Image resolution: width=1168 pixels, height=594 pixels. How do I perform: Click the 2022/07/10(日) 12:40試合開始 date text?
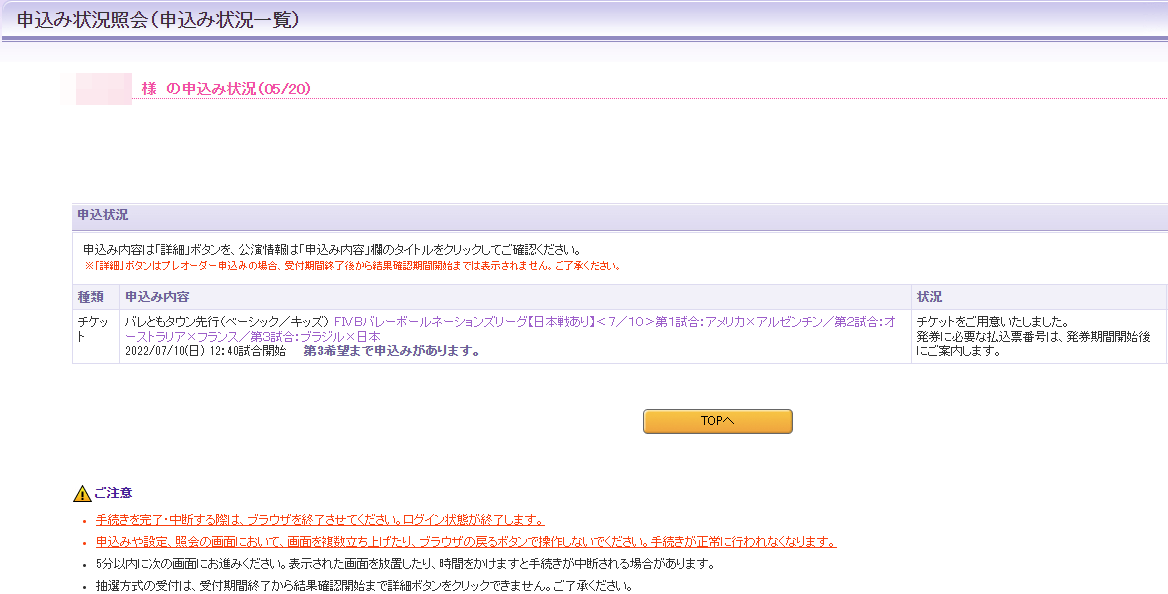click(x=205, y=351)
